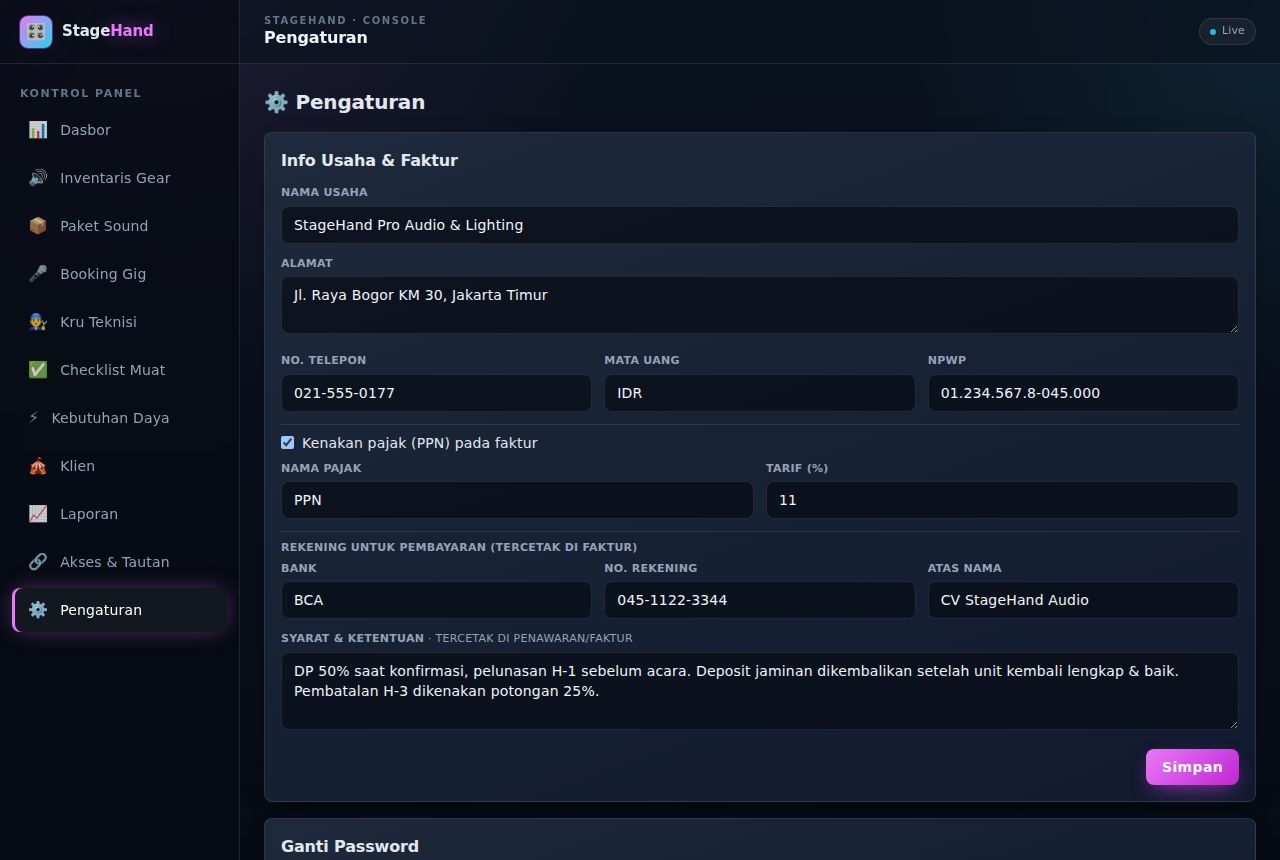Click into the Nama Usaha field
The width and height of the screenshot is (1280, 860).
(x=760, y=225)
